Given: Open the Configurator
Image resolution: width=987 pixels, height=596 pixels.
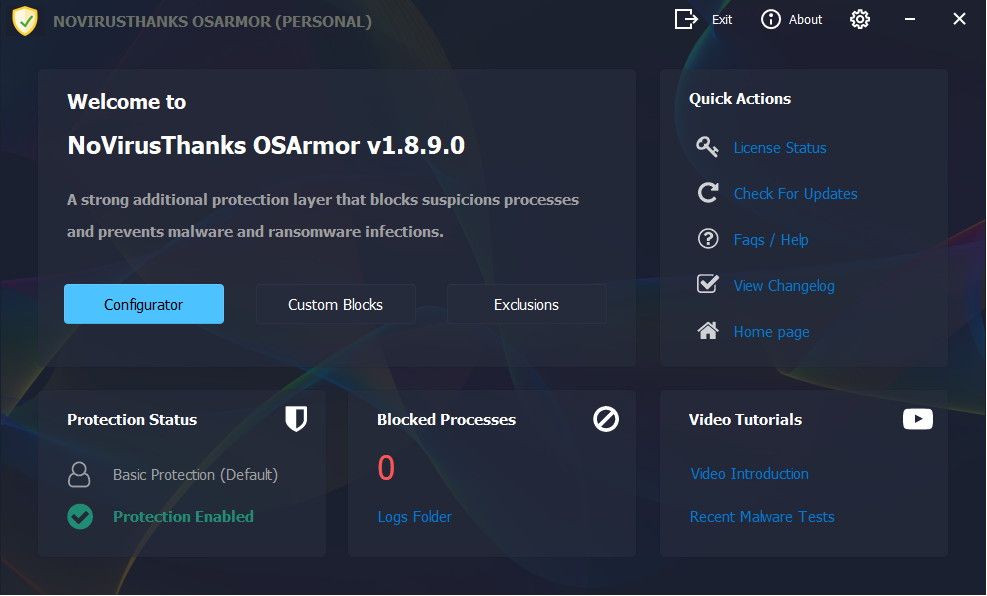Looking at the screenshot, I should point(144,304).
